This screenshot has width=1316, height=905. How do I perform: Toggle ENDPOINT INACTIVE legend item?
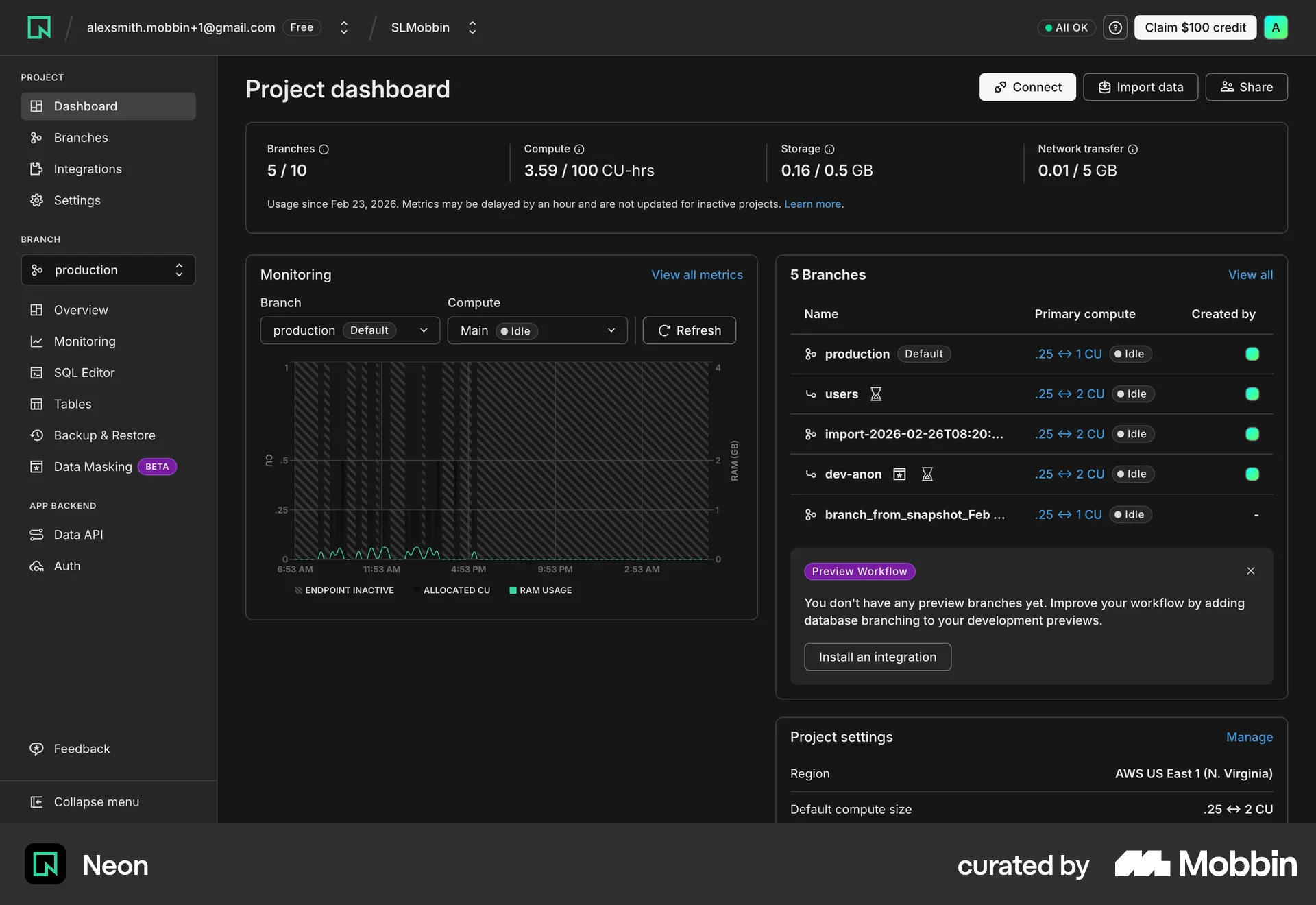coord(344,591)
